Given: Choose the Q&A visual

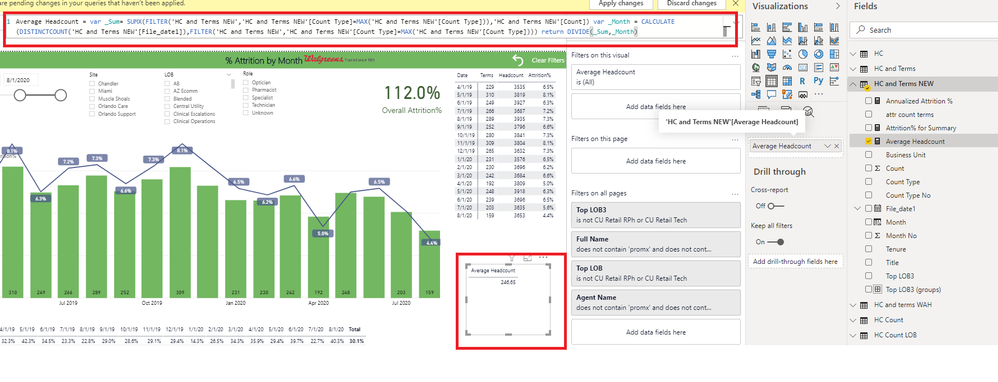Looking at the screenshot, I should (x=771, y=94).
